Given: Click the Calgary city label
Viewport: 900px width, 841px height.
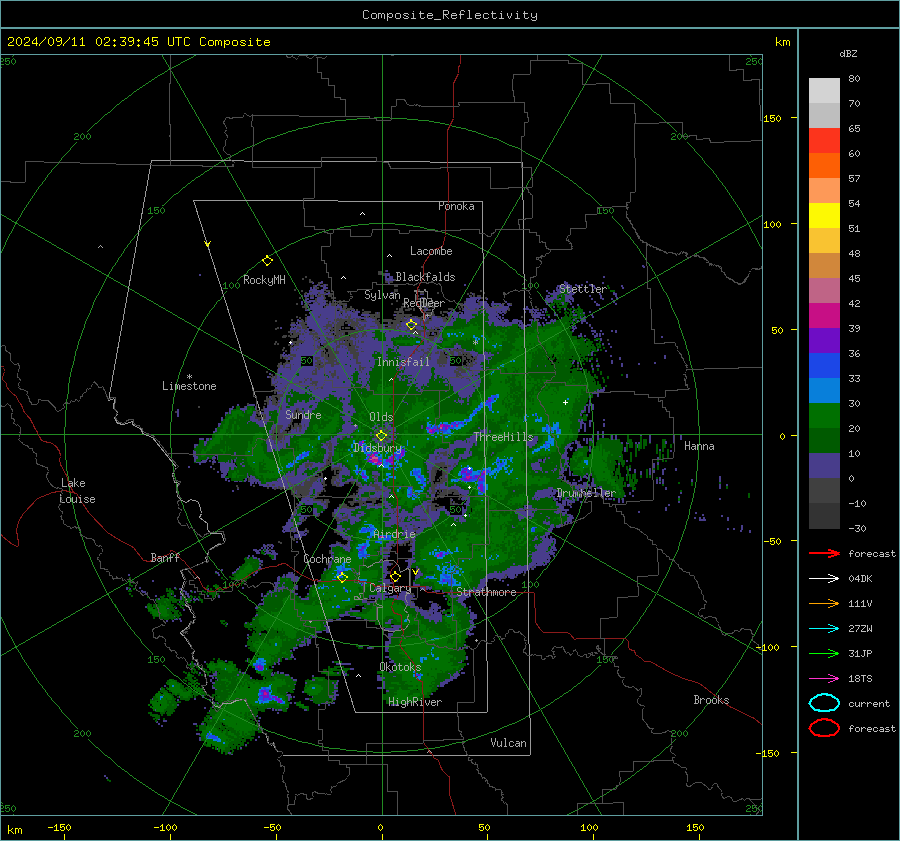Looking at the screenshot, I should (x=390, y=588).
